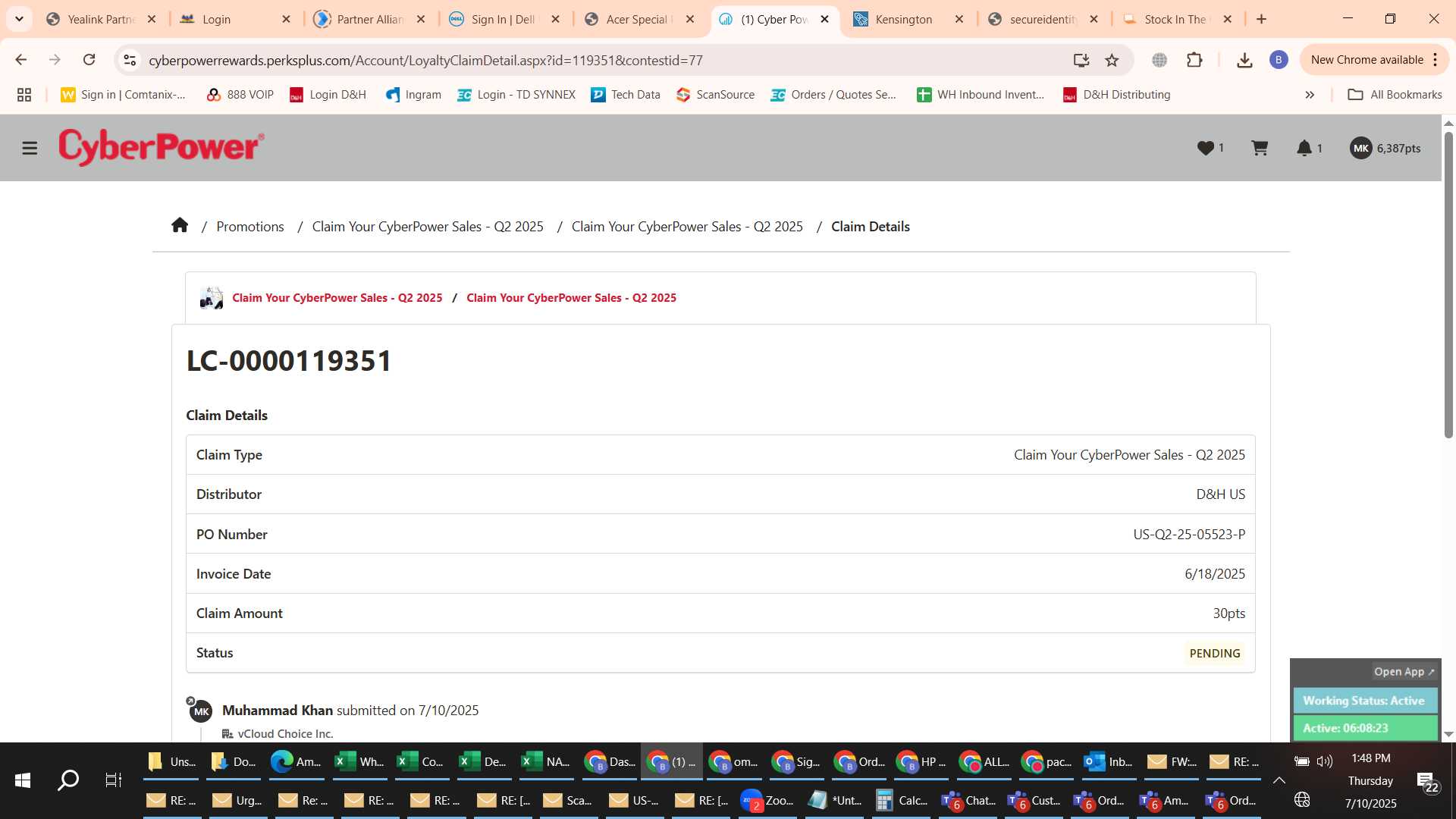Switch to Partner Alliance tab
Image resolution: width=1456 pixels, height=819 pixels.
point(371,19)
